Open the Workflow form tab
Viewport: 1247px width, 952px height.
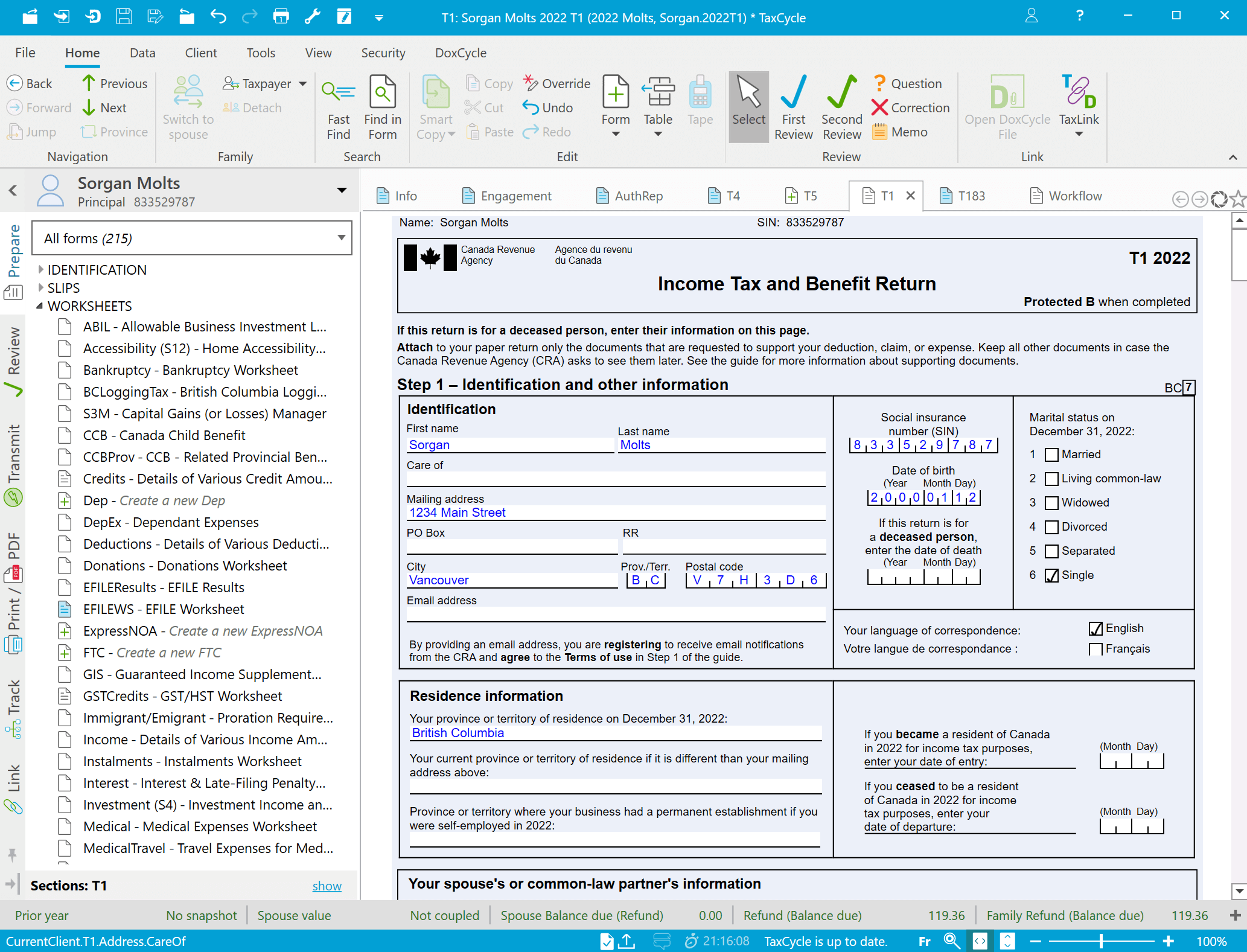pyautogui.click(x=1066, y=196)
